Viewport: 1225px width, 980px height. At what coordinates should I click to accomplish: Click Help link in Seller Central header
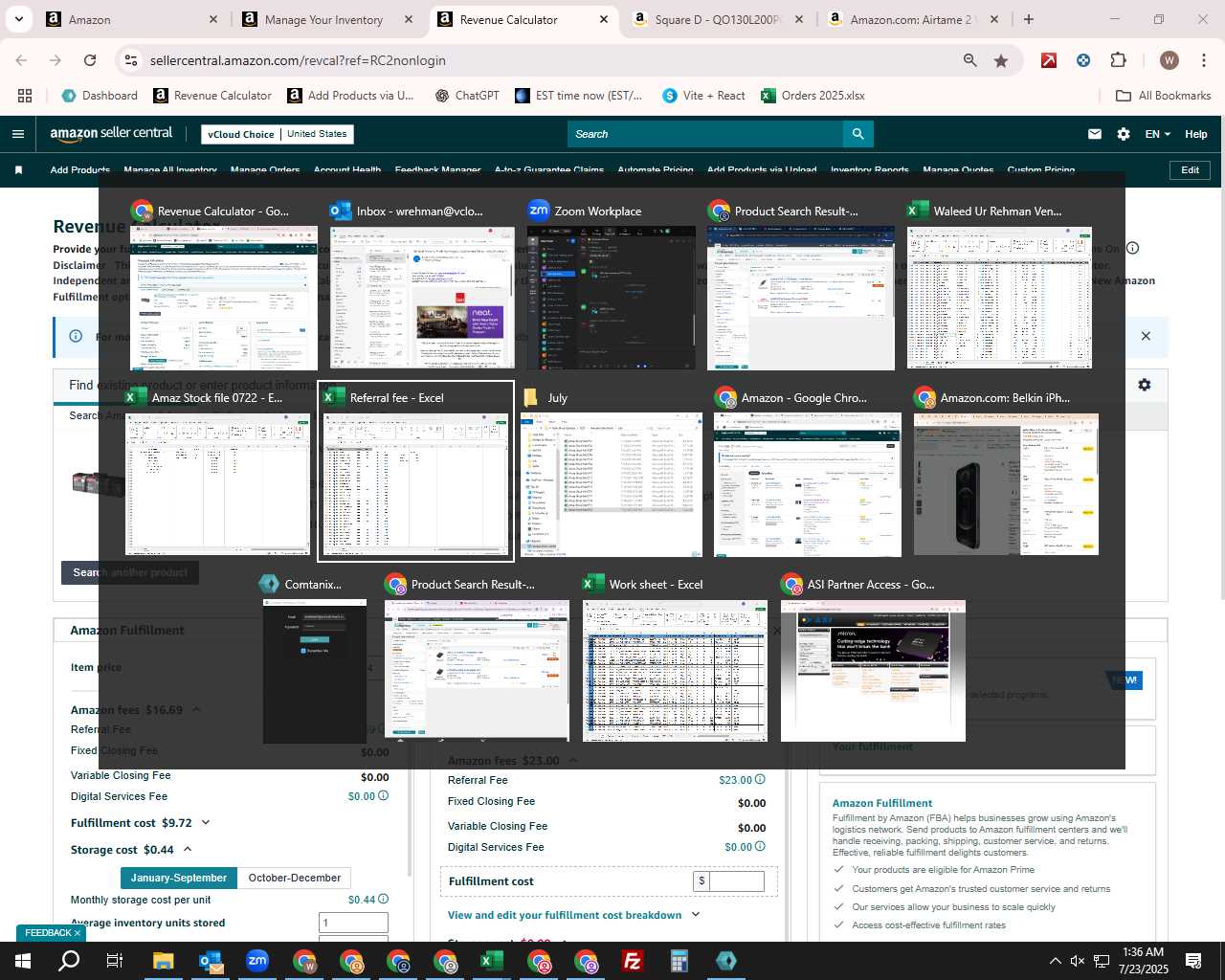tap(1196, 134)
